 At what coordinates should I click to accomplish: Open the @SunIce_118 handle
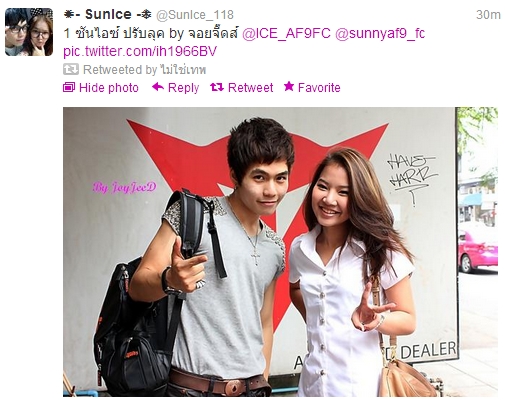point(195,15)
